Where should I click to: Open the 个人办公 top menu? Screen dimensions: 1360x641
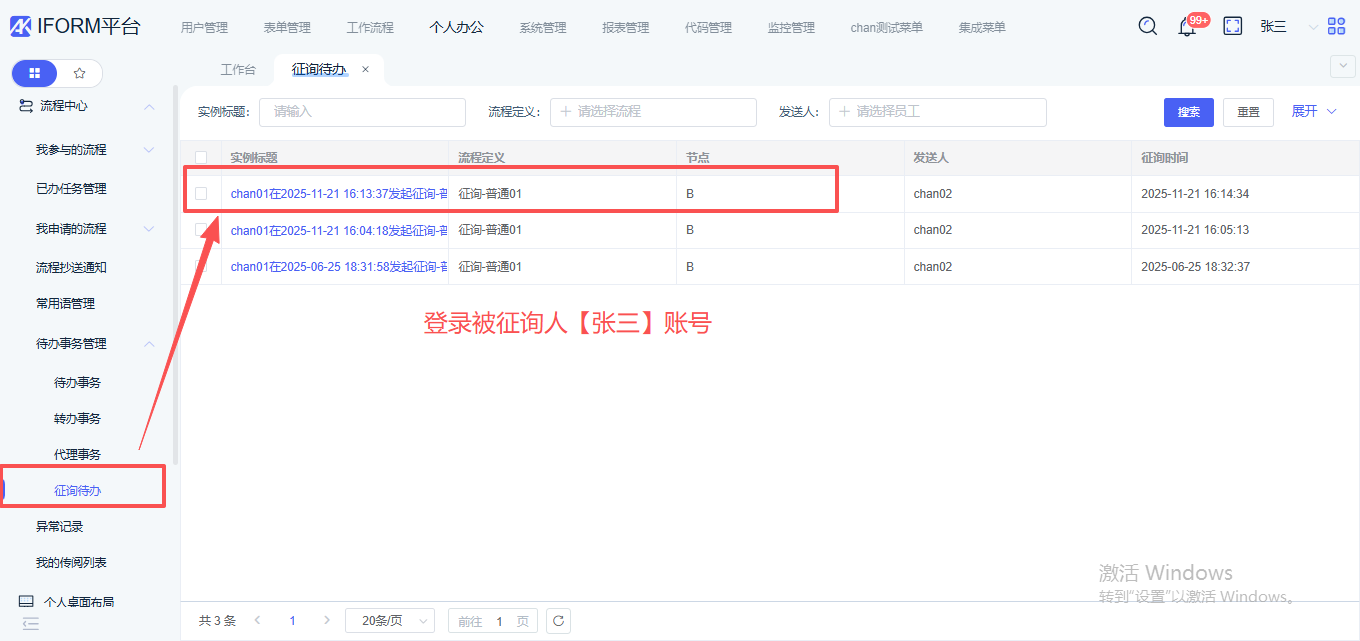(456, 27)
